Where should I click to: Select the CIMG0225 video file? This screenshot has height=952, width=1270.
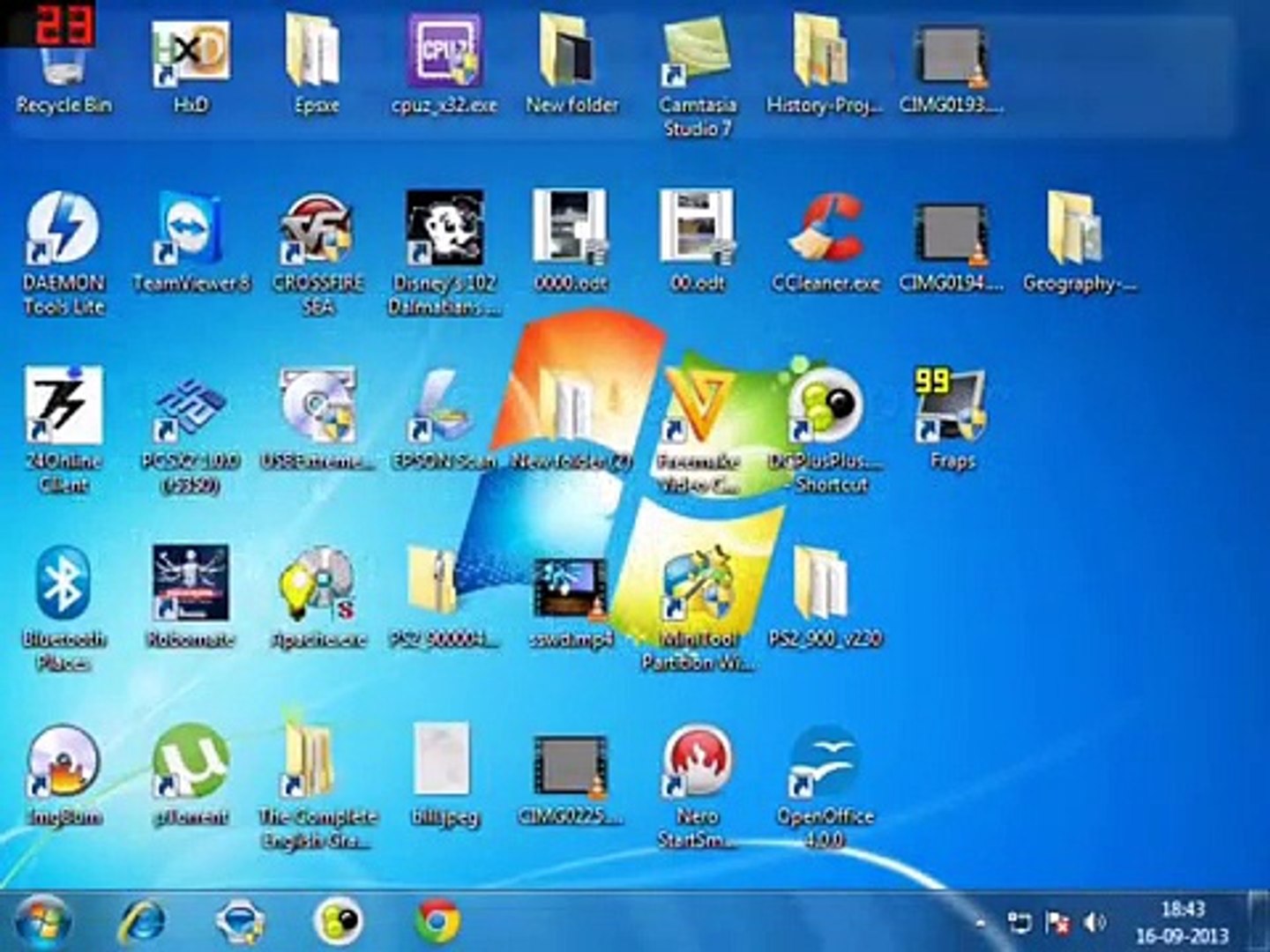[x=571, y=781]
